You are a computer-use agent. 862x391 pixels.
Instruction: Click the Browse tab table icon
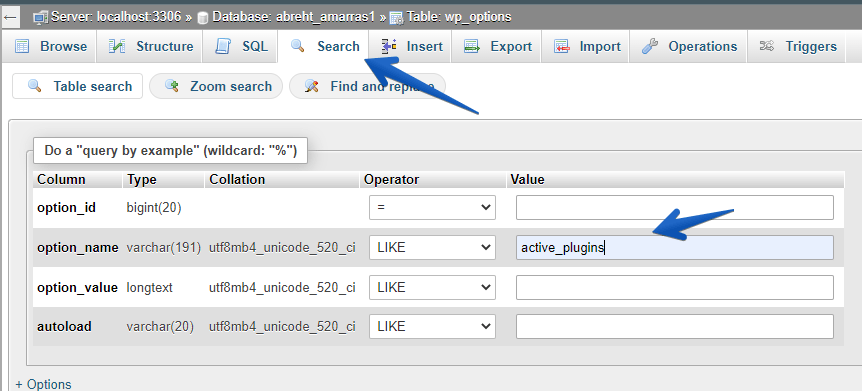click(x=21, y=46)
